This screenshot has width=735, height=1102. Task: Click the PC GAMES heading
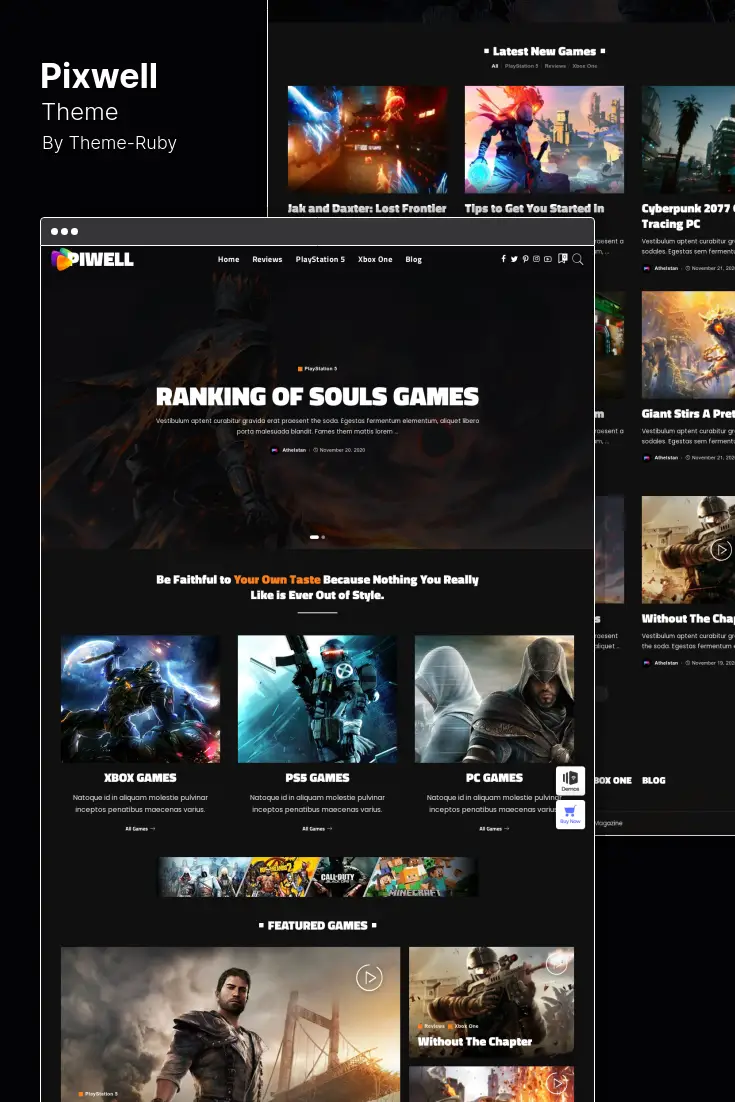[x=495, y=777]
